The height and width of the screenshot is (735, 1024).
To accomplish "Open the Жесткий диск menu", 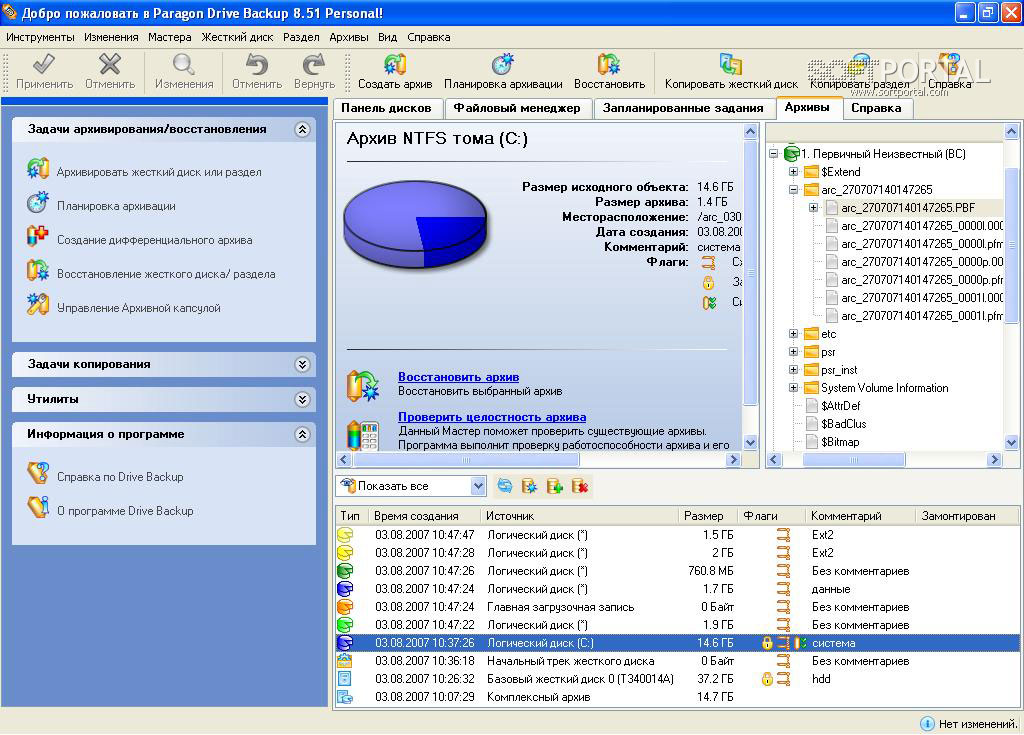I will click(x=237, y=37).
